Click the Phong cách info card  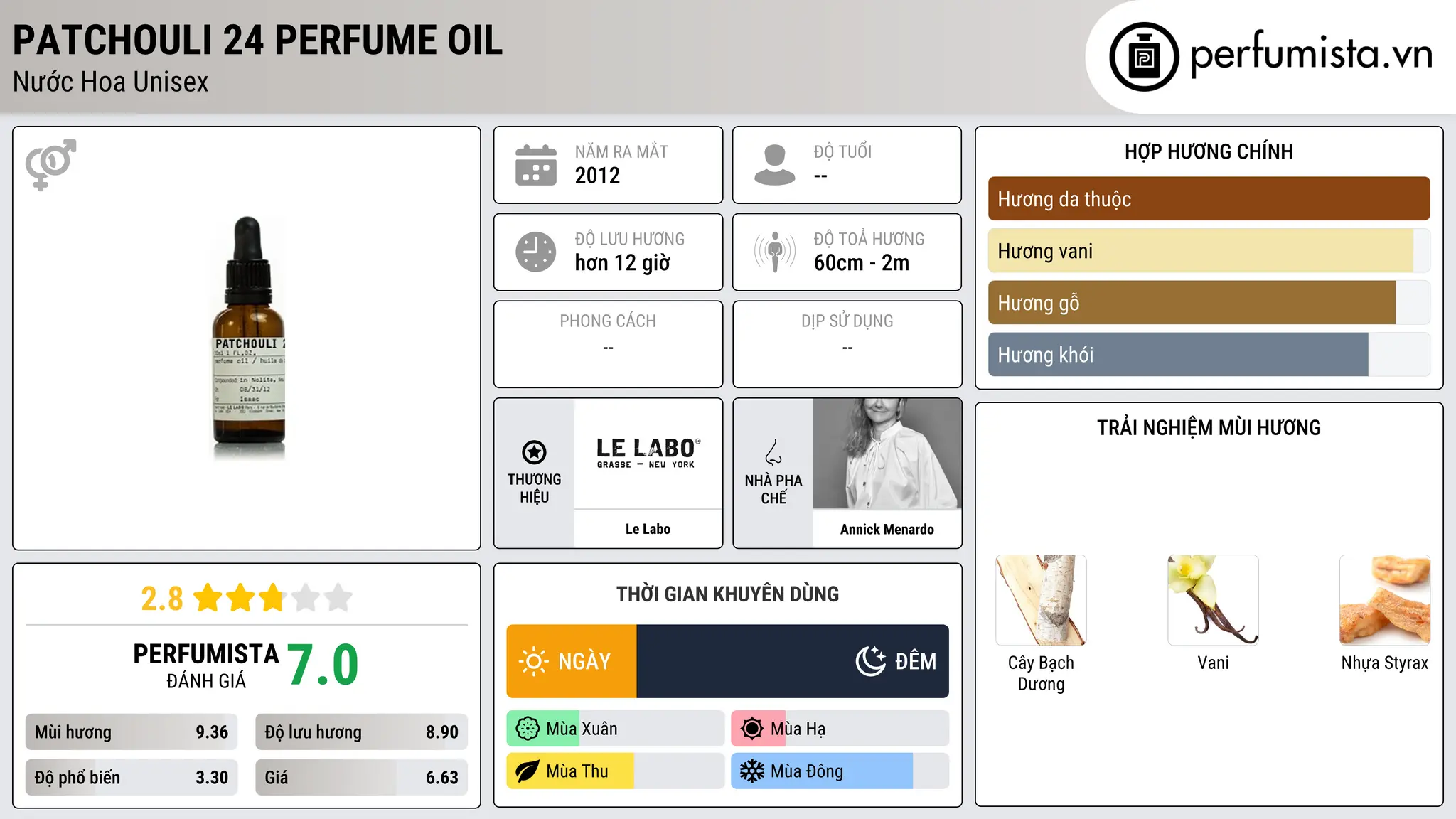[609, 344]
